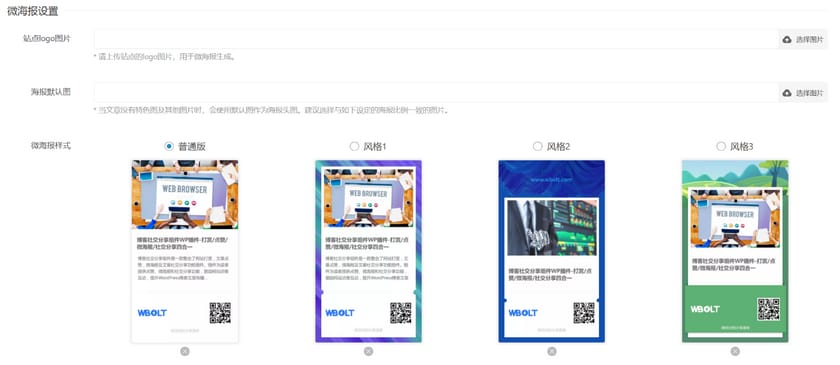Click remove icon below 风格1 preview
The height and width of the screenshot is (365, 840).
[369, 351]
